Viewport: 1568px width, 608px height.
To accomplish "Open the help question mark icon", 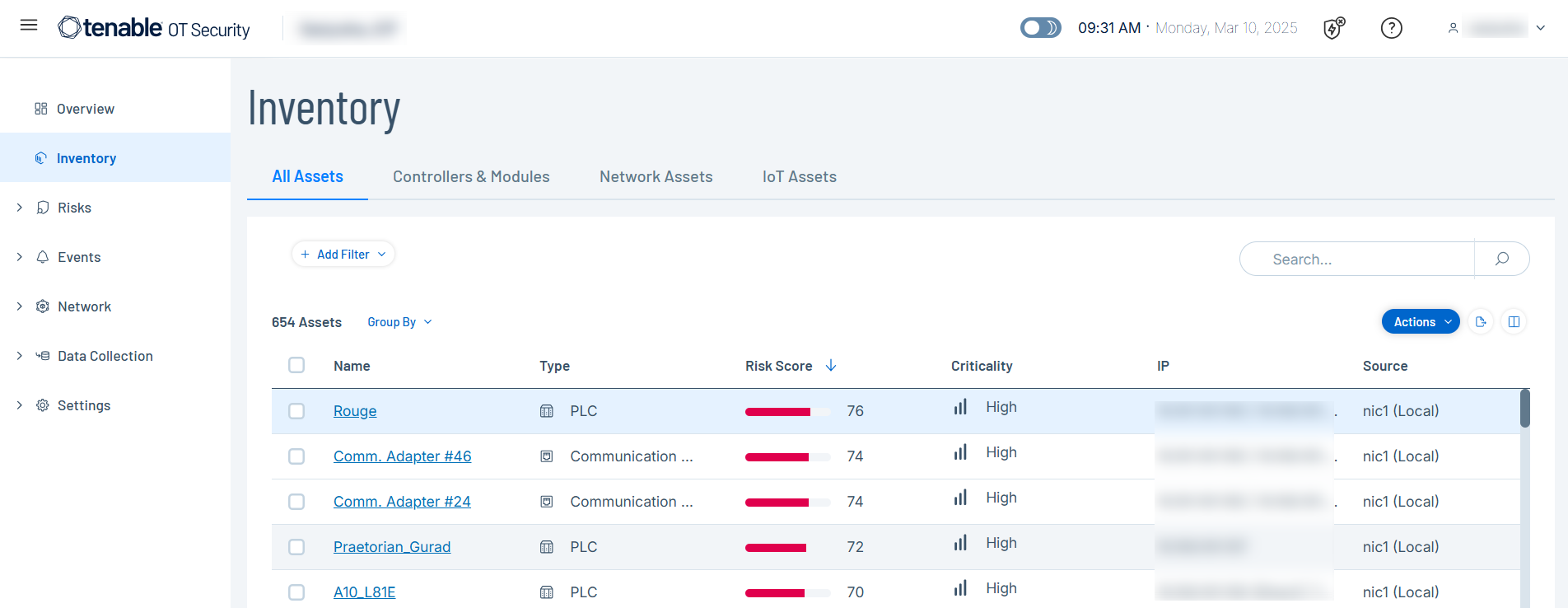I will (1391, 28).
